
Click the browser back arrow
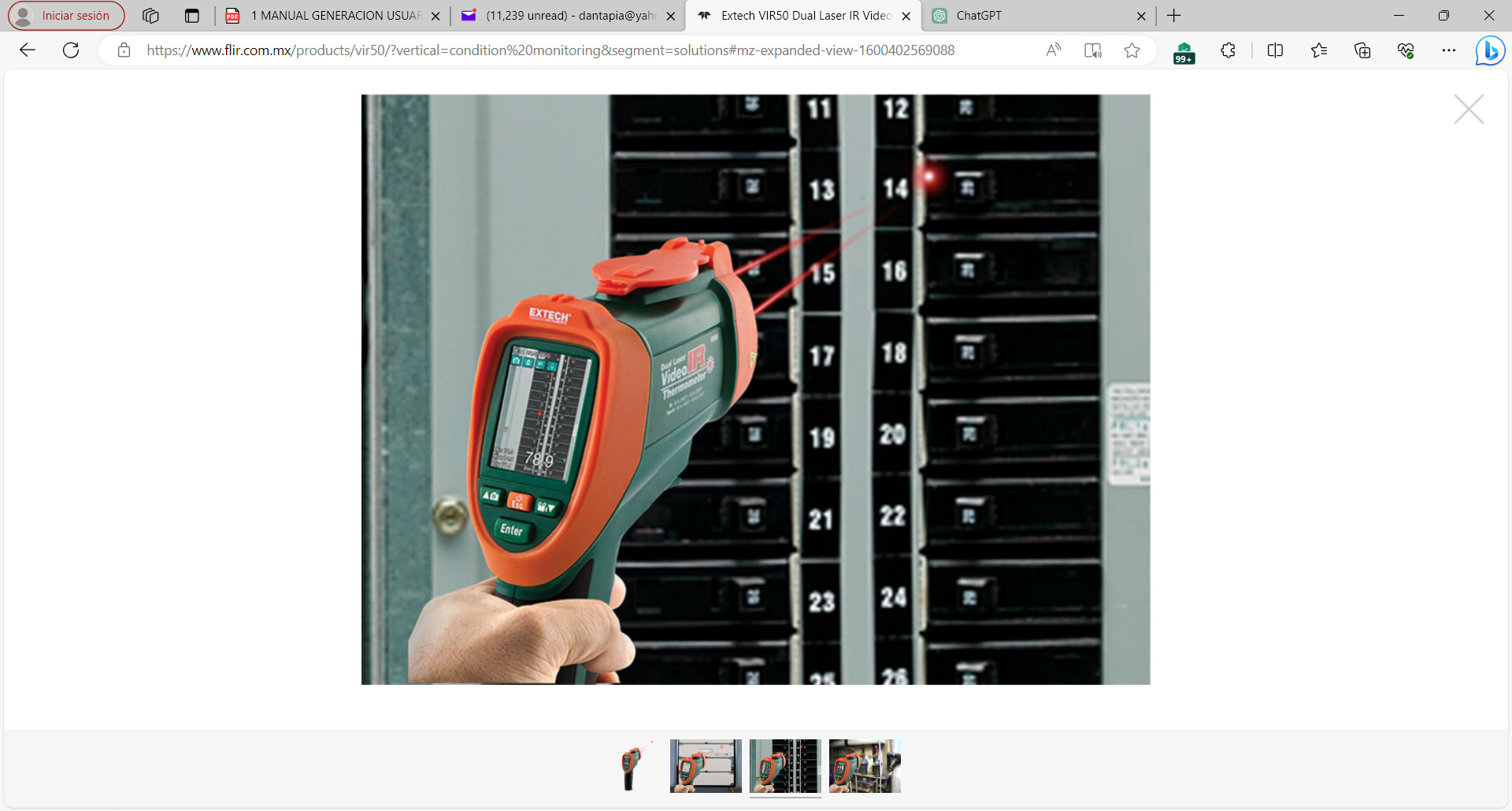point(28,50)
